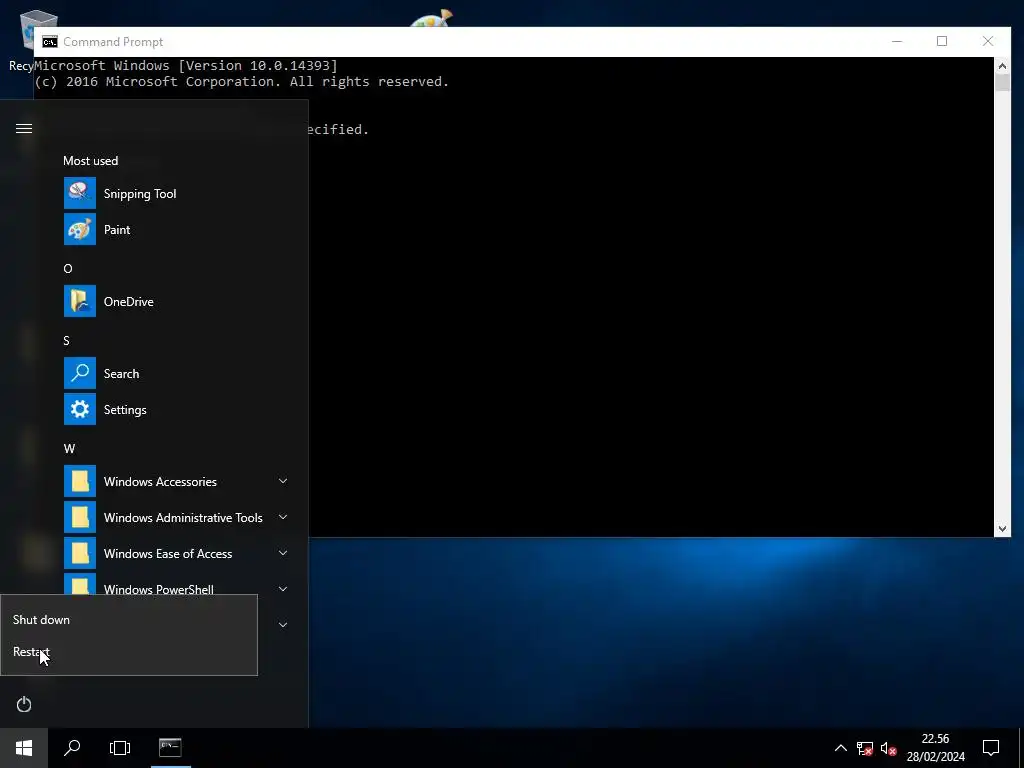Click the hamburger menu icon in Start

coord(24,128)
